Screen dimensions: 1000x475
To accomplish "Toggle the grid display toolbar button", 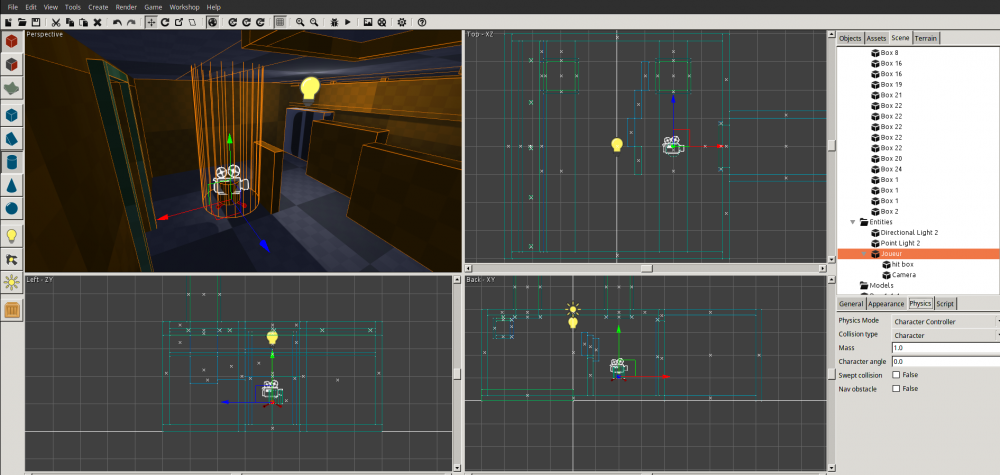I will pos(279,22).
